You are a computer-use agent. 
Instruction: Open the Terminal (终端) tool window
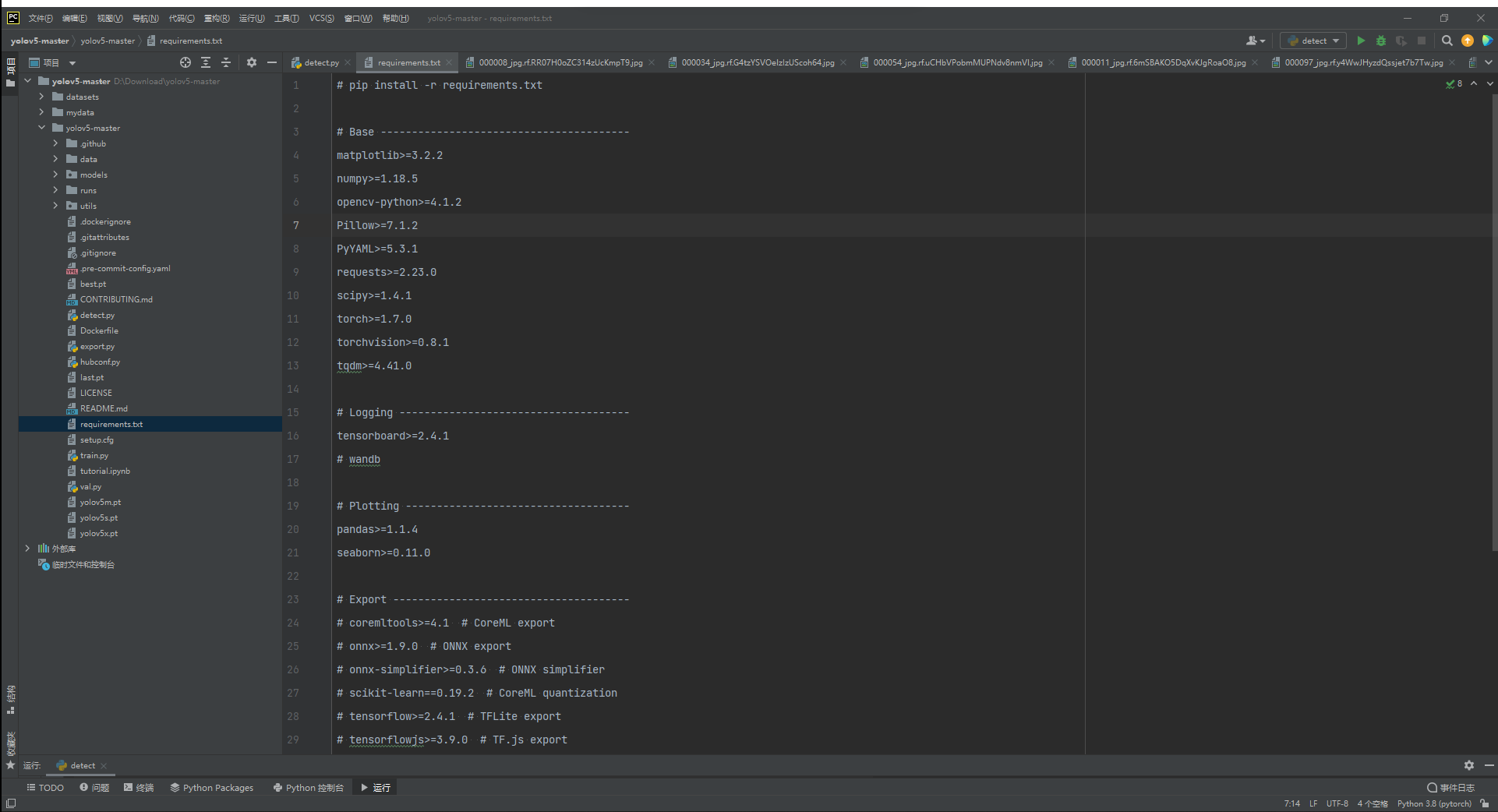139,788
